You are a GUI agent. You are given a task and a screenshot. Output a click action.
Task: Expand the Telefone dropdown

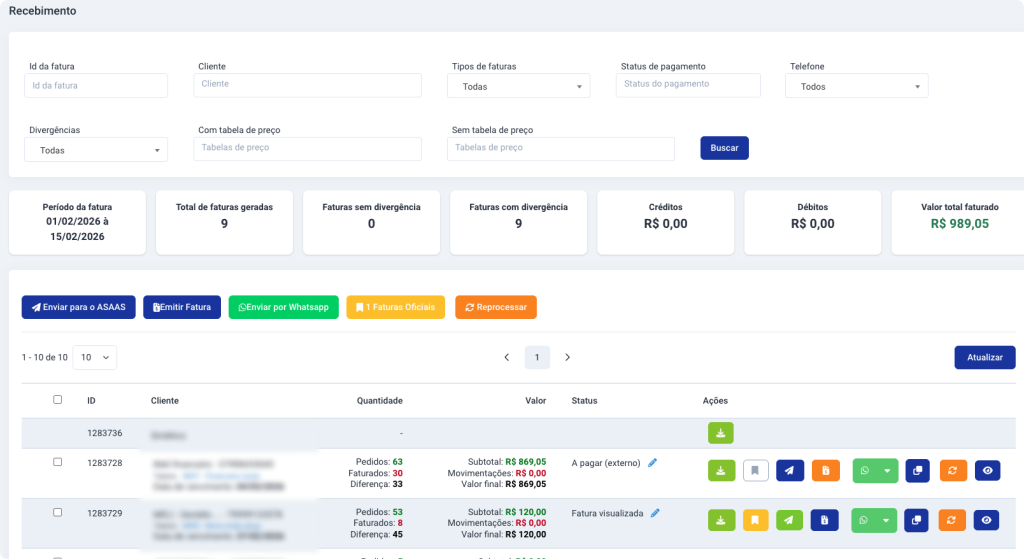[857, 87]
